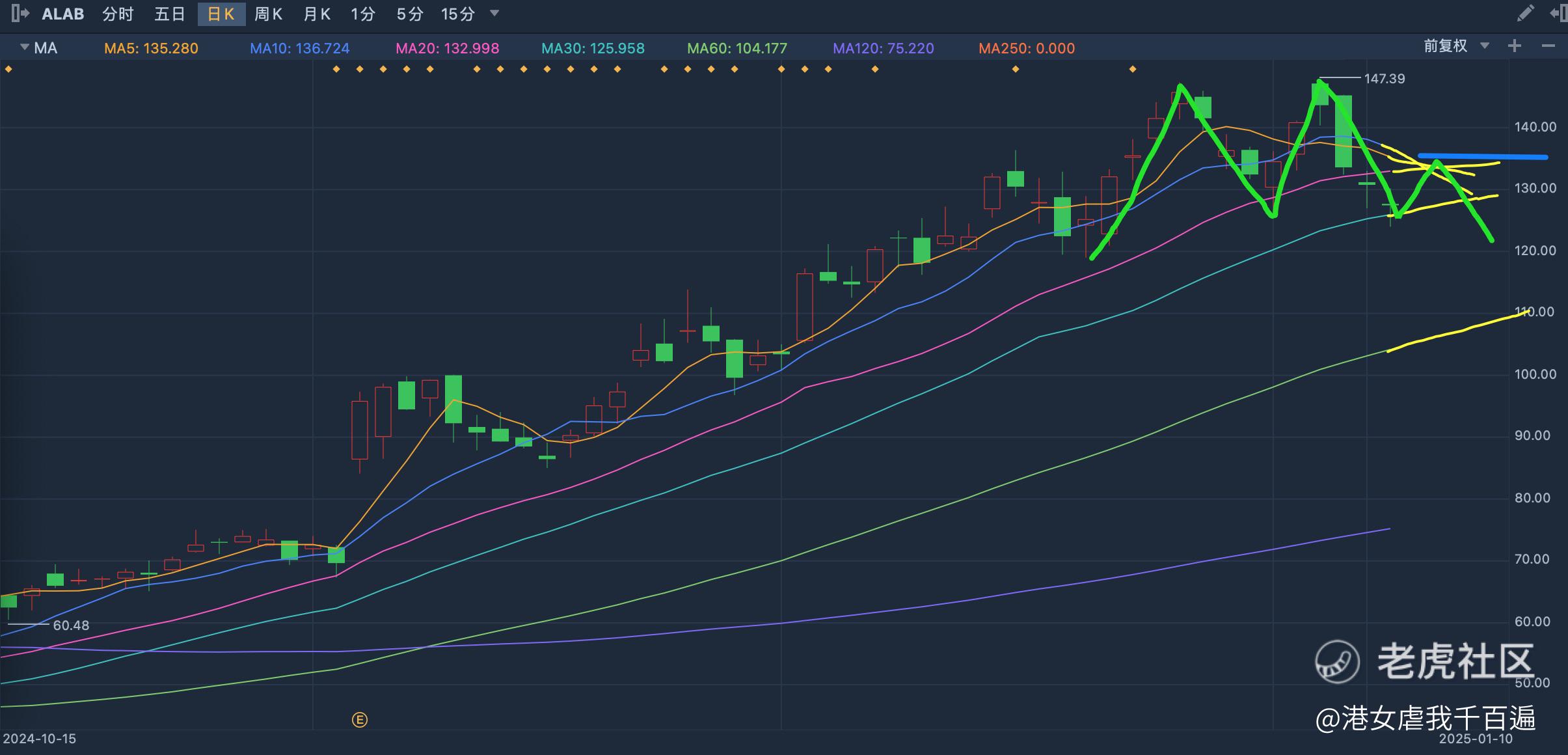Click the ALAB ticker symbol
1568x755 pixels.
point(63,14)
